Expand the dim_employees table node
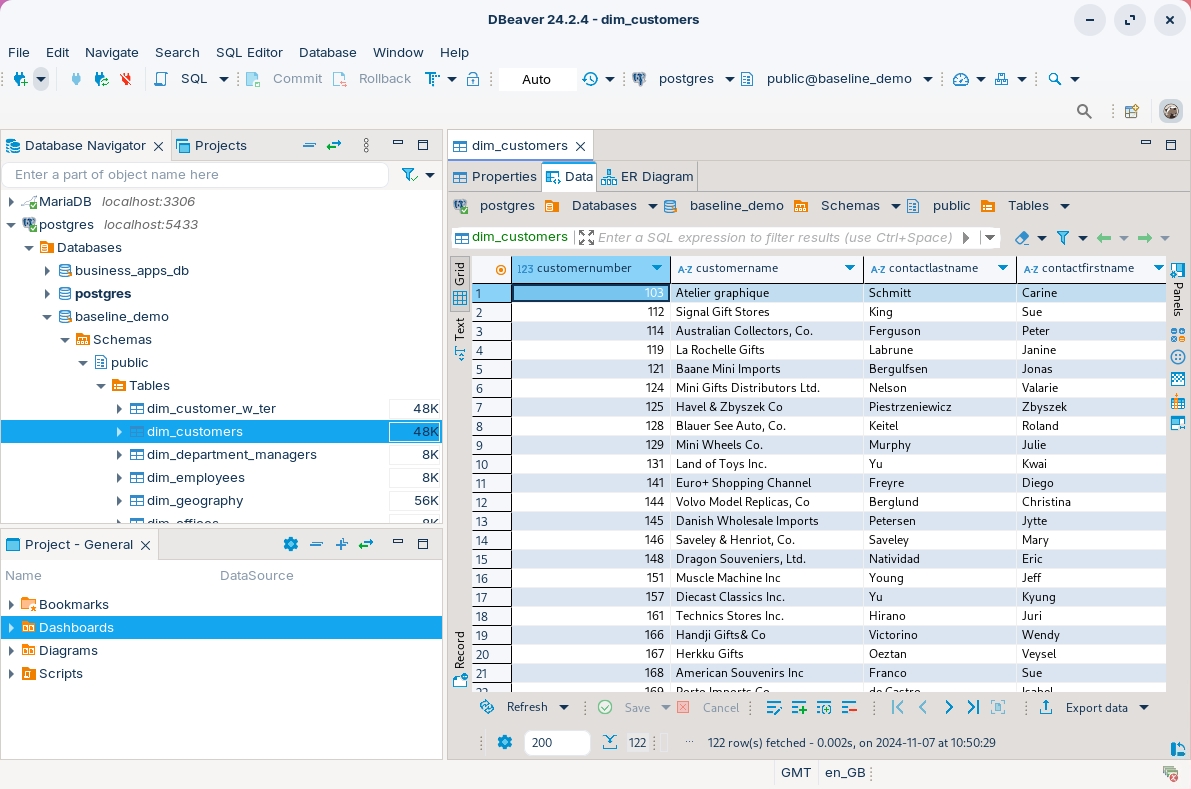The width and height of the screenshot is (1191, 789). click(x=119, y=478)
